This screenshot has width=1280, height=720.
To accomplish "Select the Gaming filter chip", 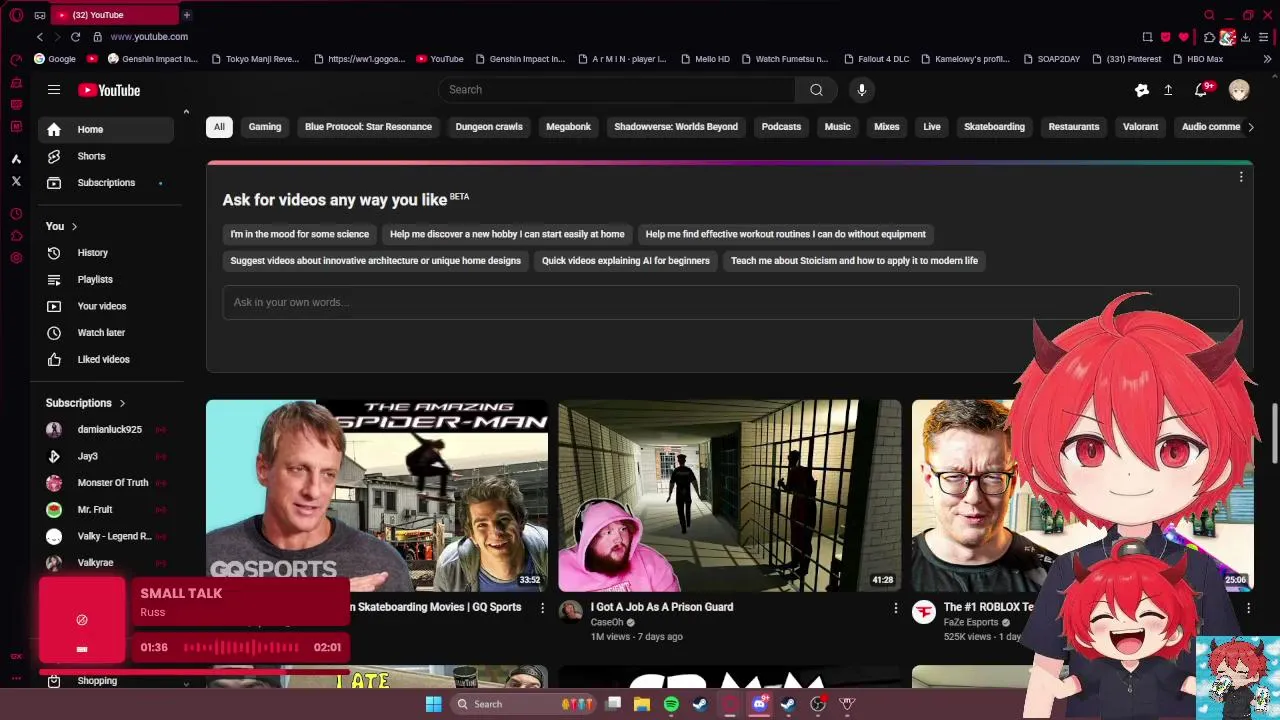I will coord(265,127).
